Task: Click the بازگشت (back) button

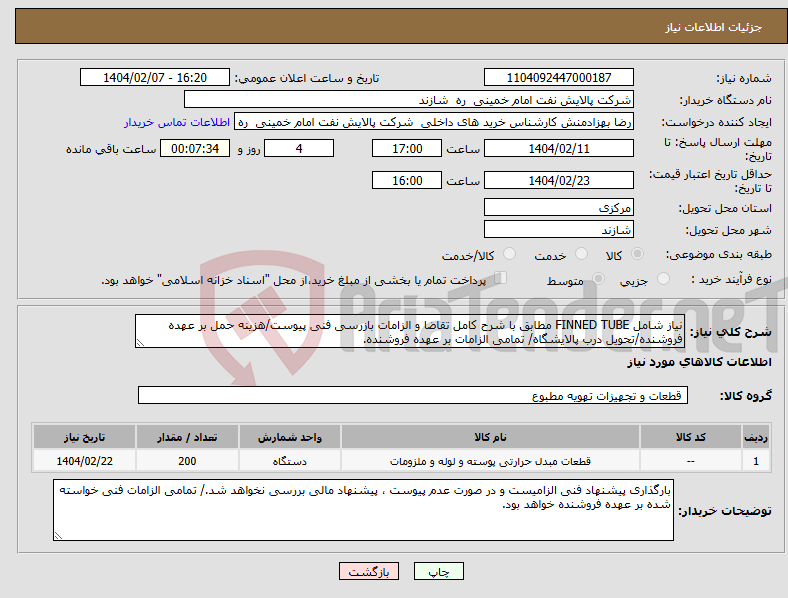Action: [368, 571]
